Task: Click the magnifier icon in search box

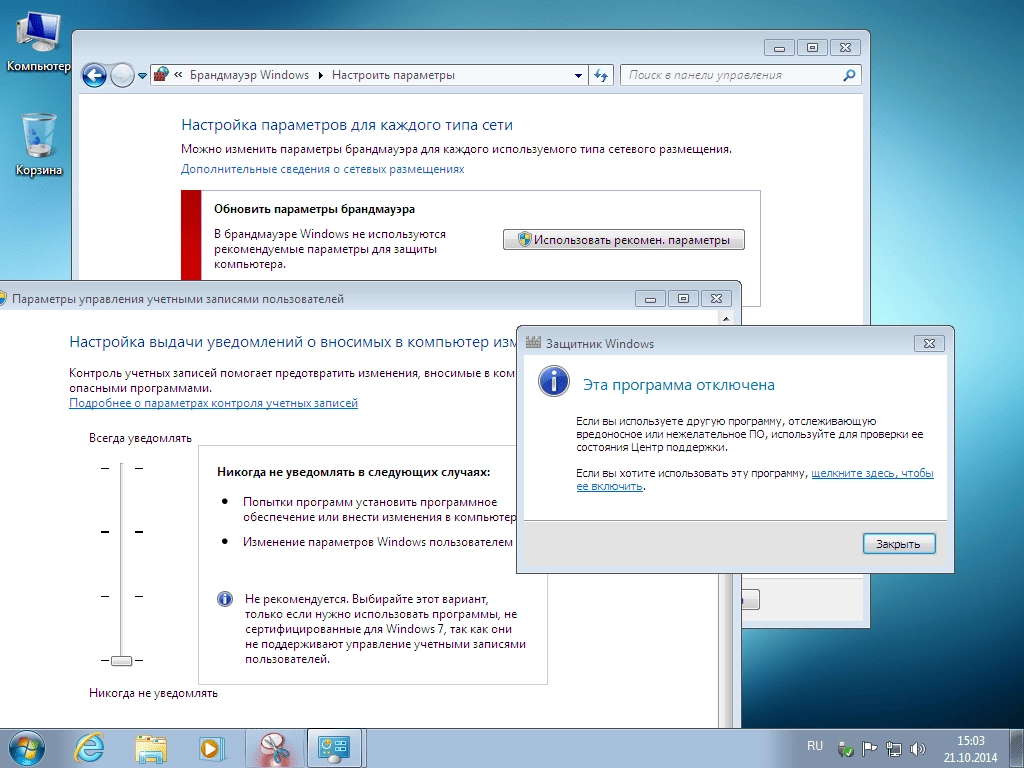Action: pos(849,75)
